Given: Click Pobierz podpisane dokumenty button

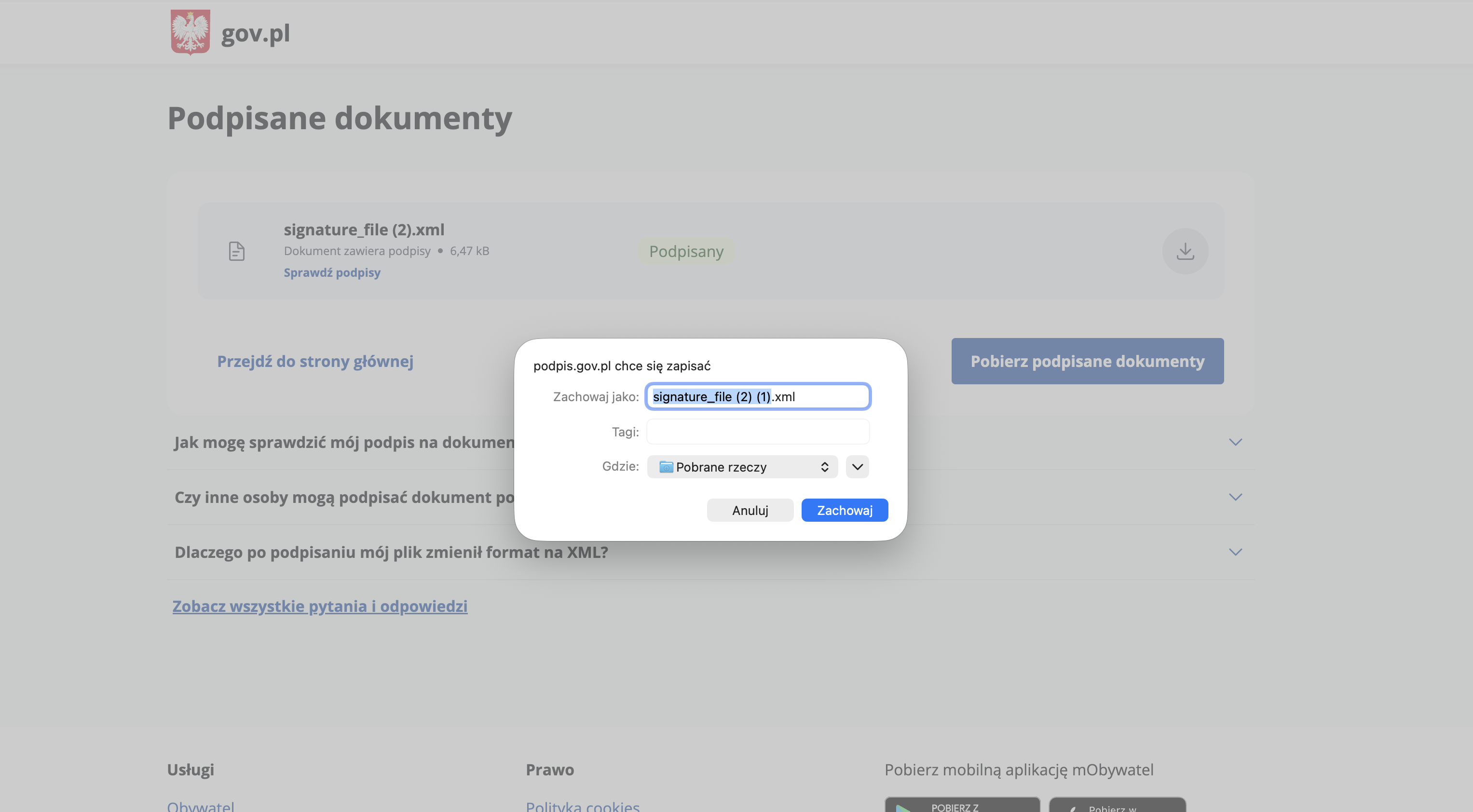Looking at the screenshot, I should [x=1087, y=361].
